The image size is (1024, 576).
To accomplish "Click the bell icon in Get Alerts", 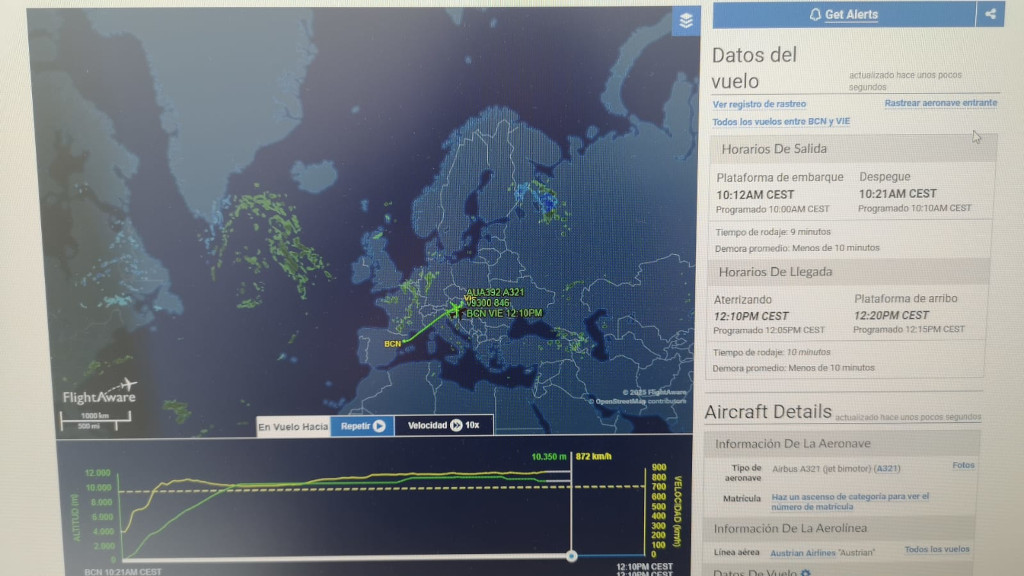I will pyautogui.click(x=815, y=15).
